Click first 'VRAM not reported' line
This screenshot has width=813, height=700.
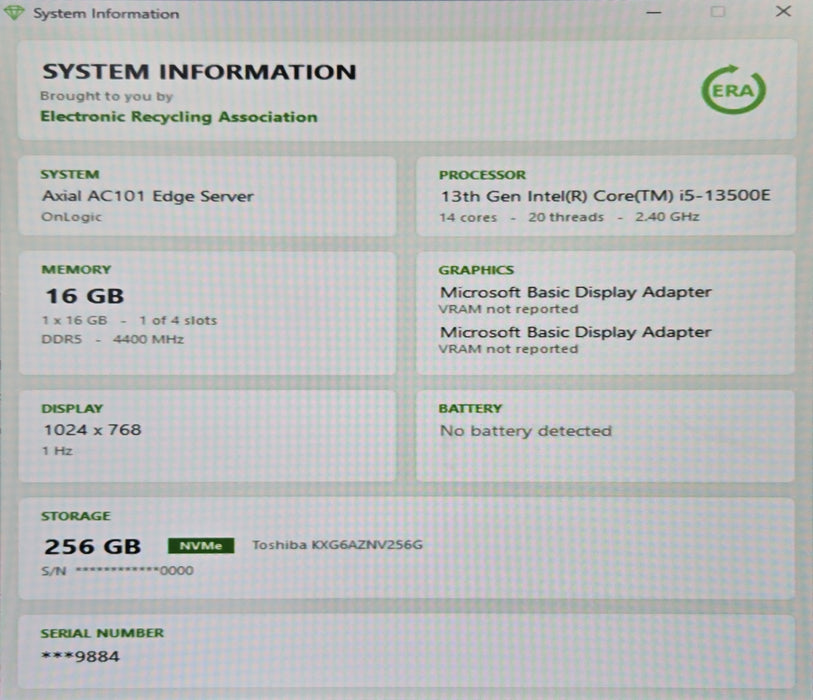click(508, 309)
